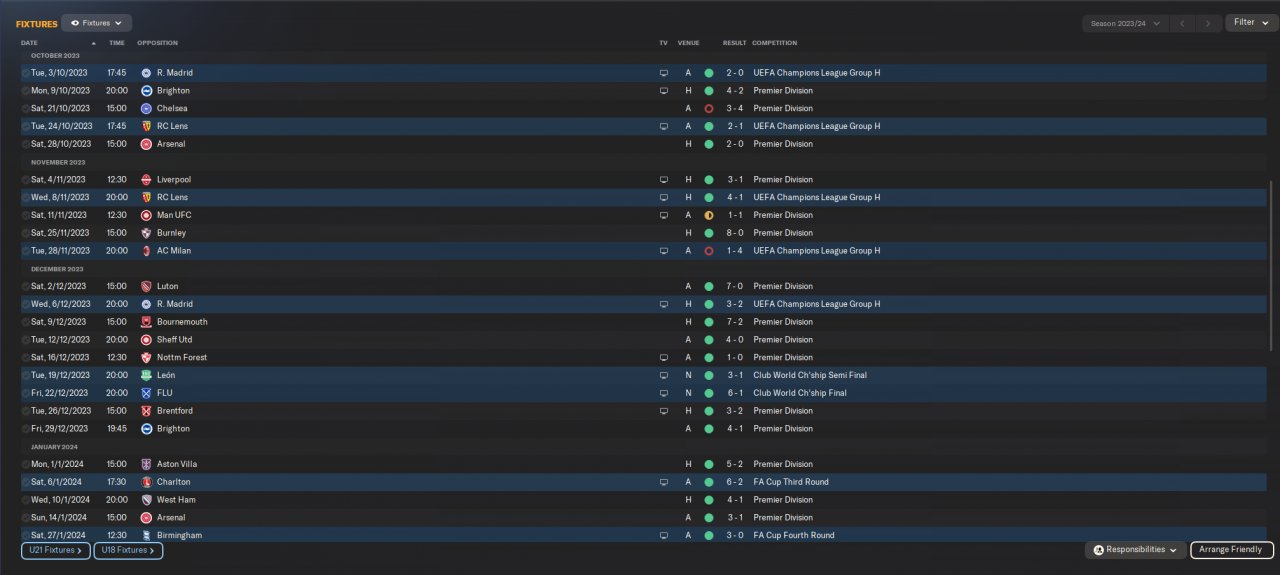Open the U21 Fixtures link

(x=56, y=550)
